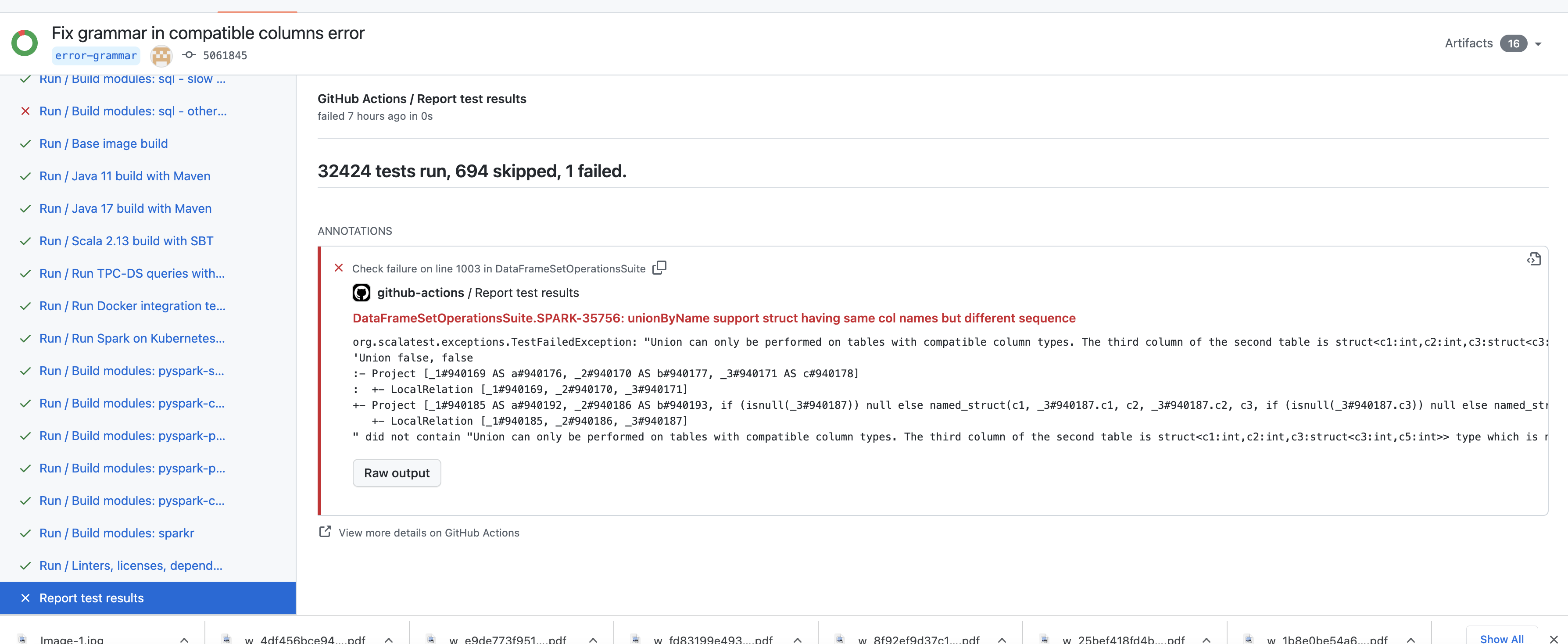Viewport: 1568px width, 644px height.
Task: Click the Raw output button
Action: coord(397,473)
